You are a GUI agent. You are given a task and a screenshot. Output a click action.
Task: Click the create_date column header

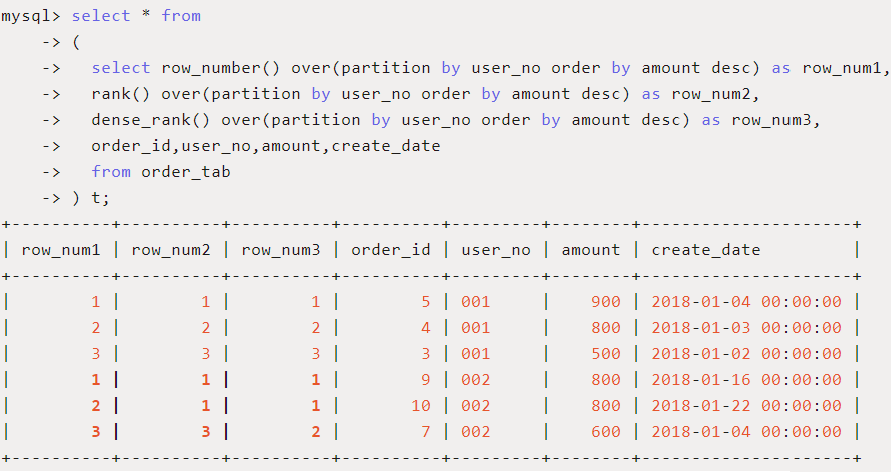tap(706, 250)
